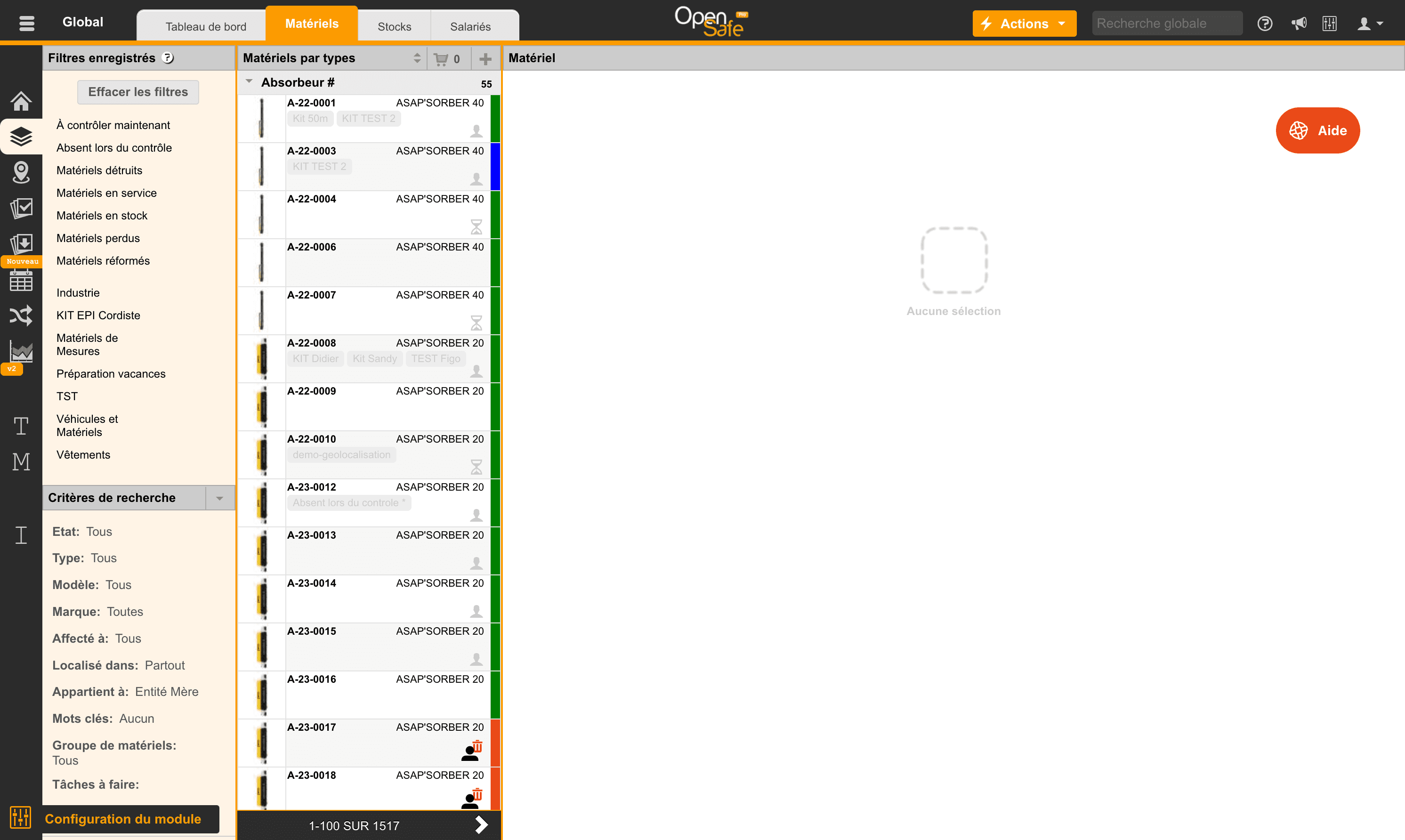This screenshot has width=1405, height=840.
Task: Open the Etat: Tous criterion
Action: (82, 532)
